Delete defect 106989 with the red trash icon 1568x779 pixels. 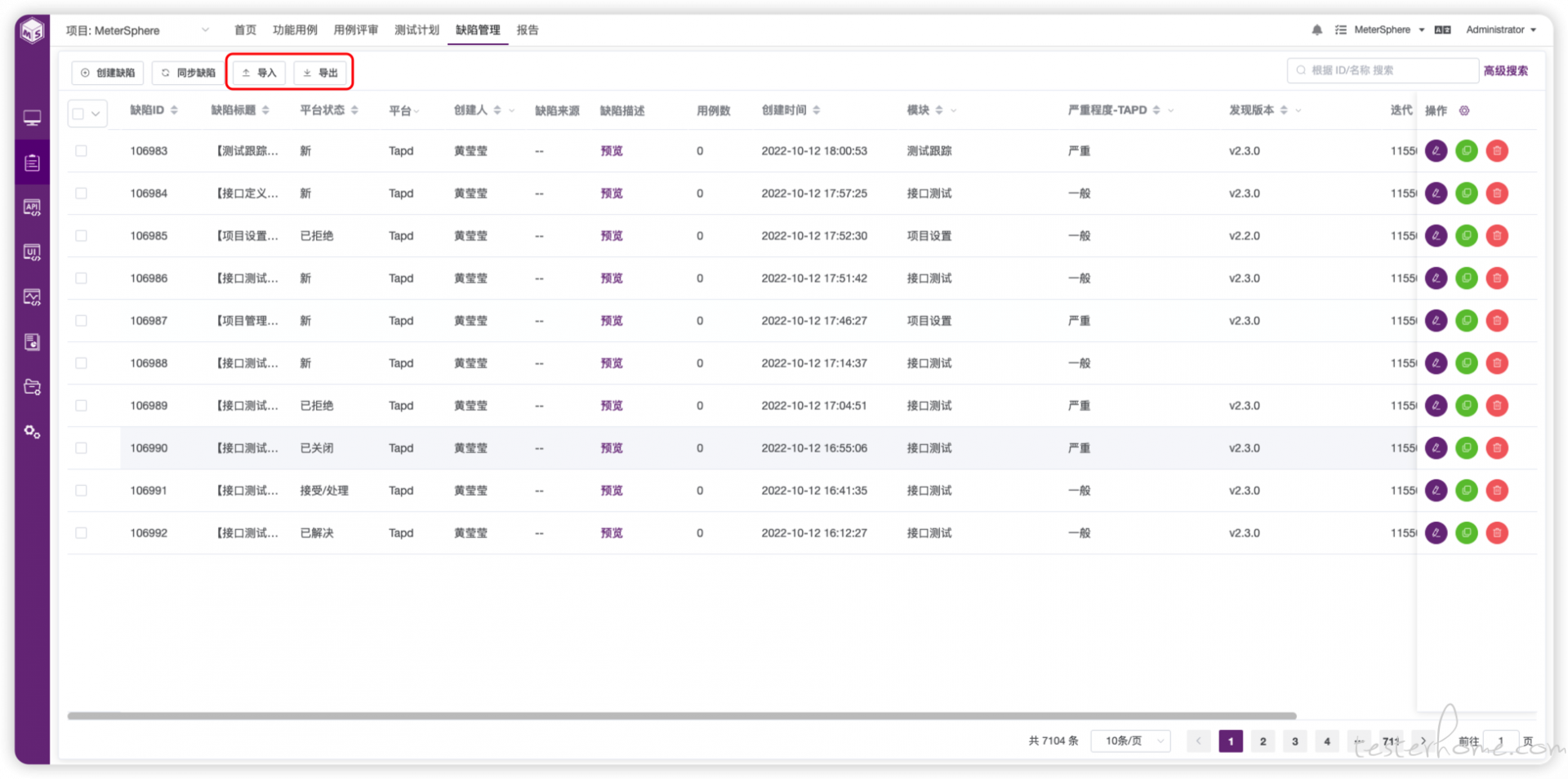tap(1497, 405)
